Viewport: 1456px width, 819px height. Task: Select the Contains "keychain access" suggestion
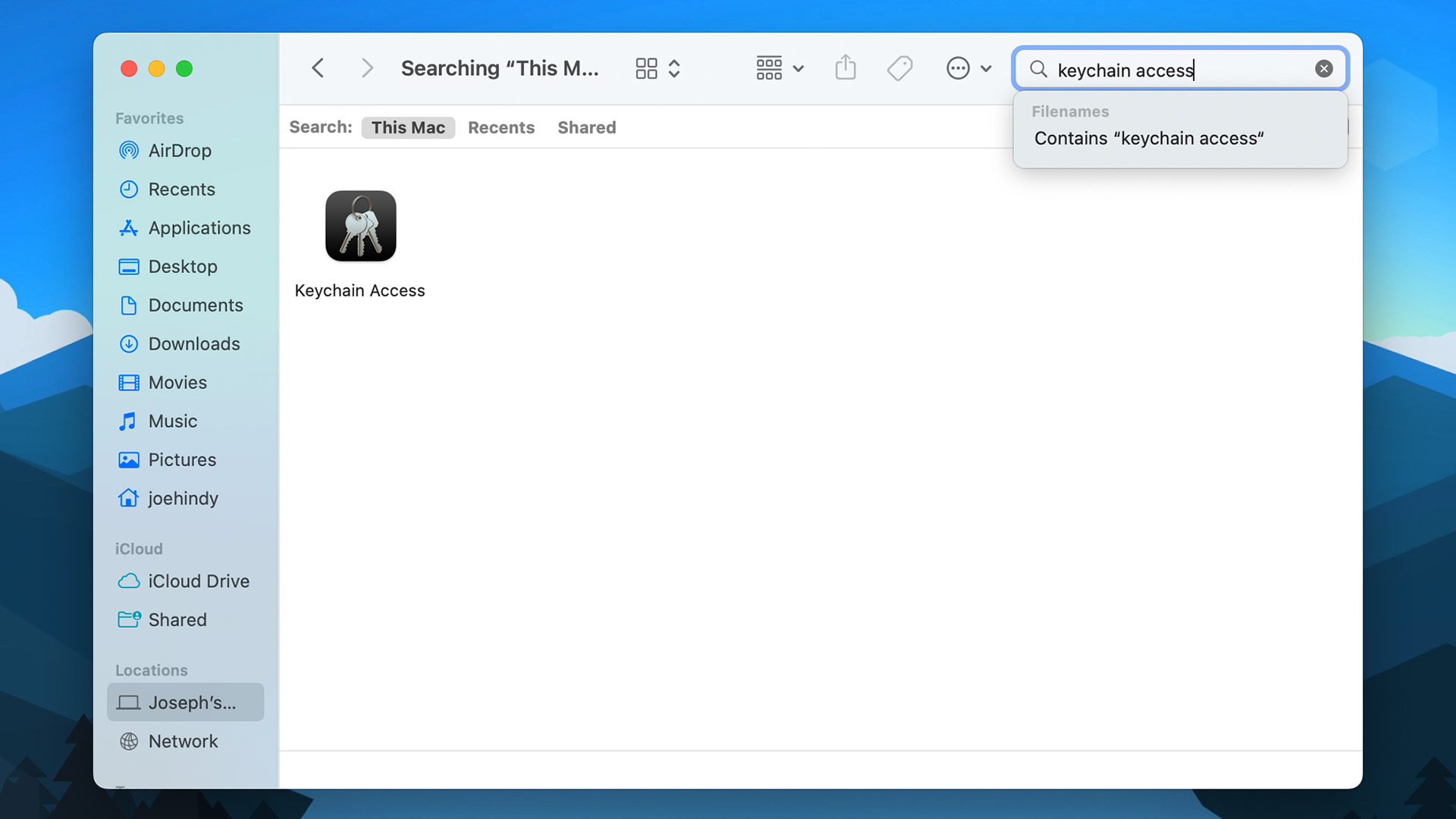1148,138
